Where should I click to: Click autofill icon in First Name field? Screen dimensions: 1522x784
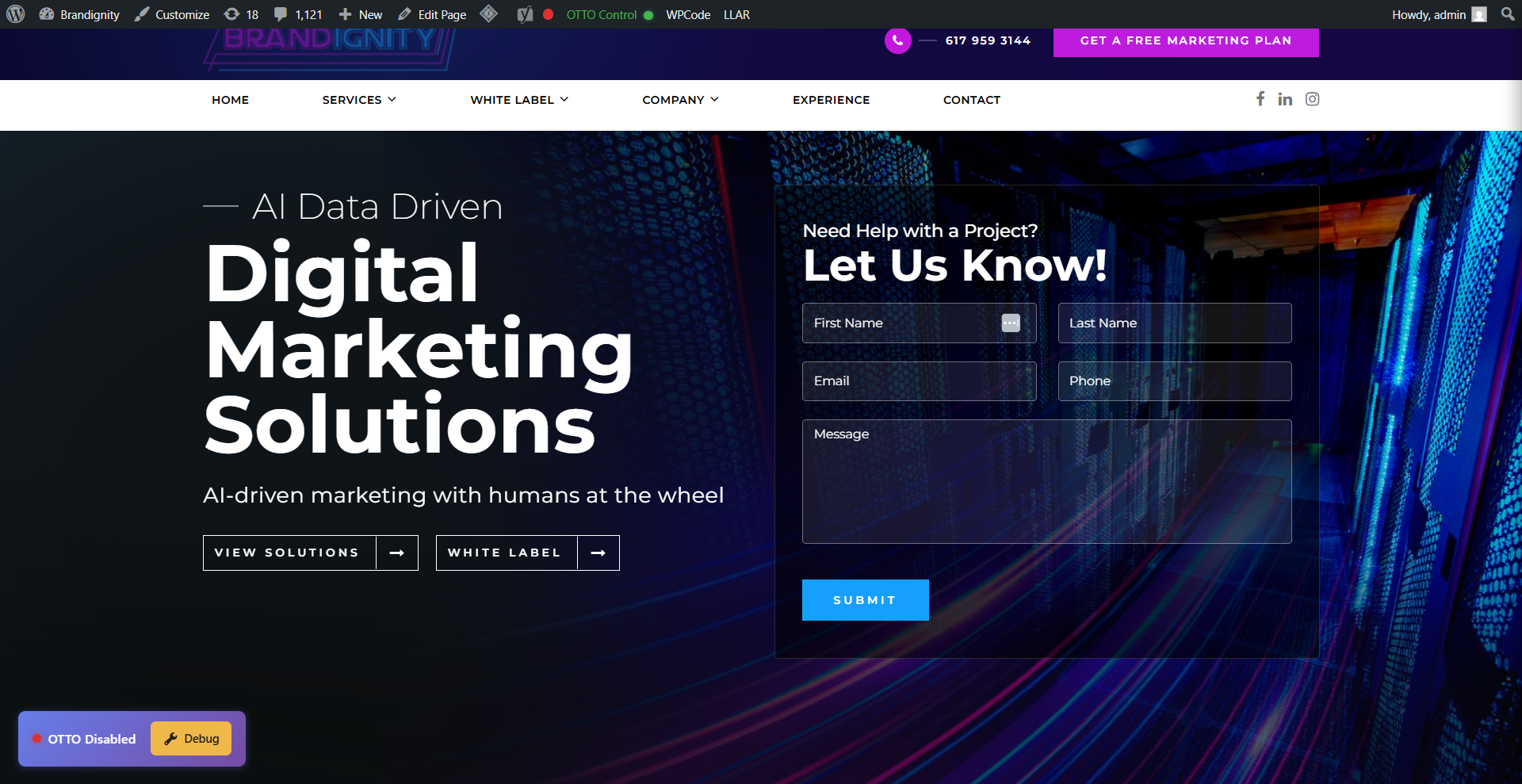[1011, 323]
